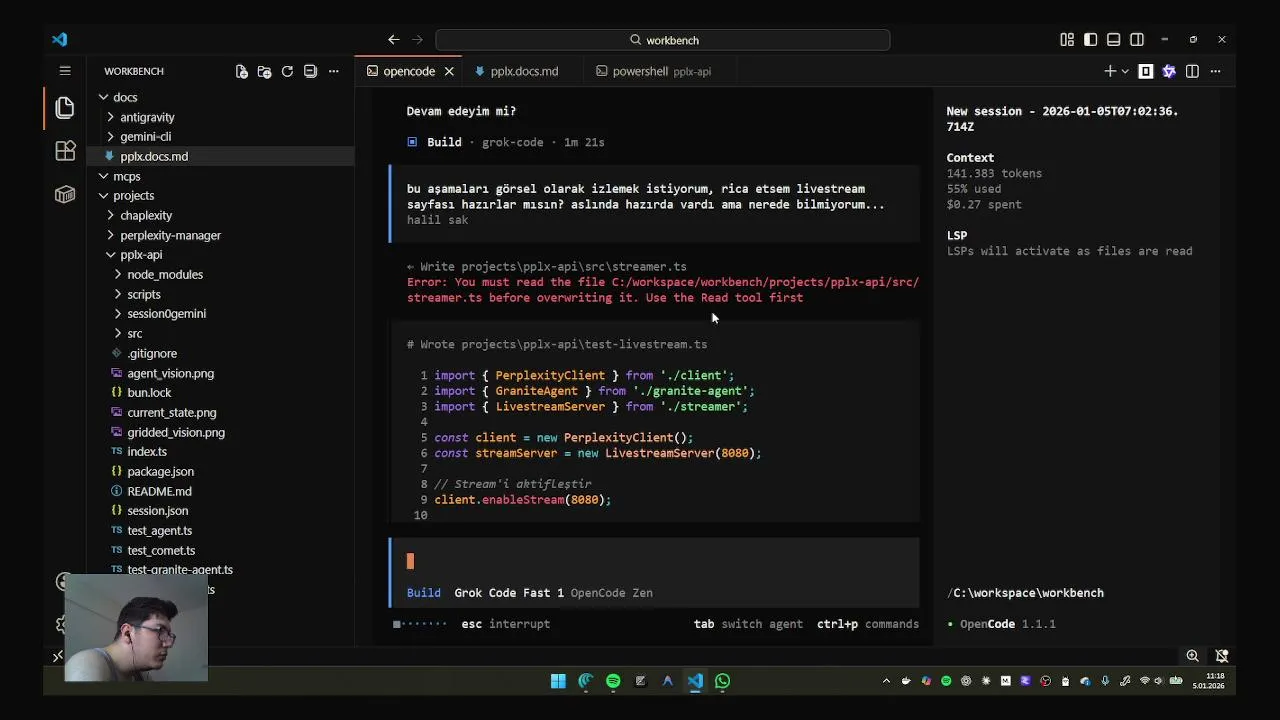Expand the antigravity folder
This screenshot has height=720, width=1280.
tap(147, 117)
